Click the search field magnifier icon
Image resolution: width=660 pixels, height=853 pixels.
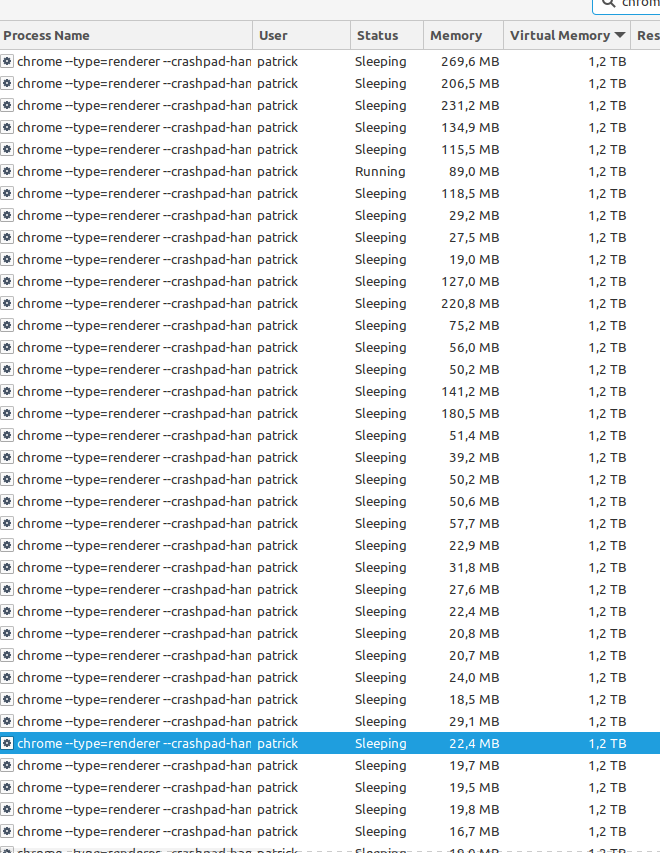[x=609, y=3]
